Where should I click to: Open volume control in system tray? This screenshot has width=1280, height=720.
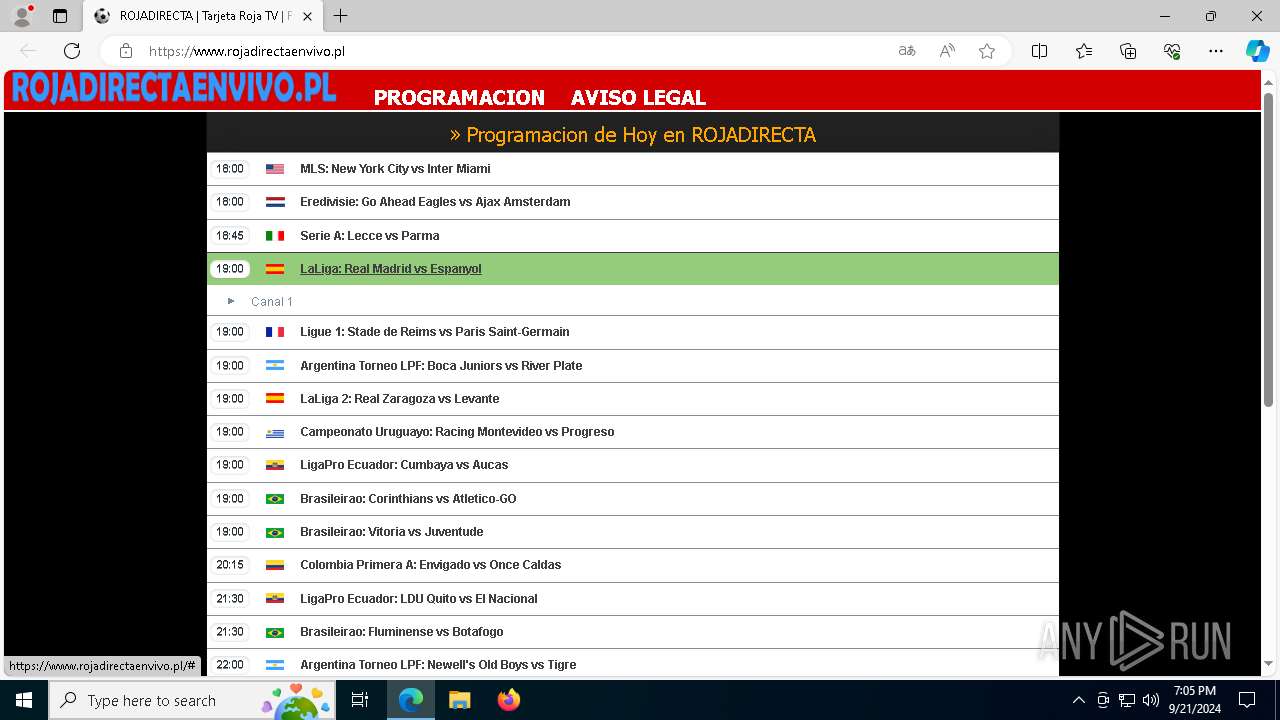tap(1151, 700)
